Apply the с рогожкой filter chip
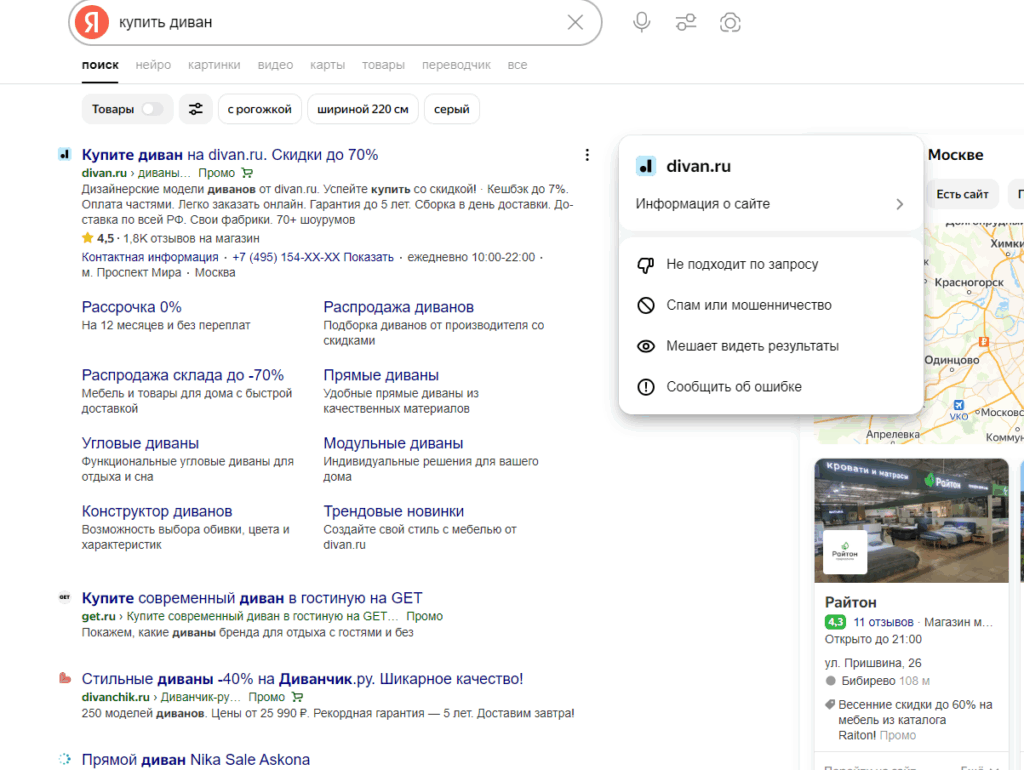Image resolution: width=1024 pixels, height=770 pixels. pos(259,109)
